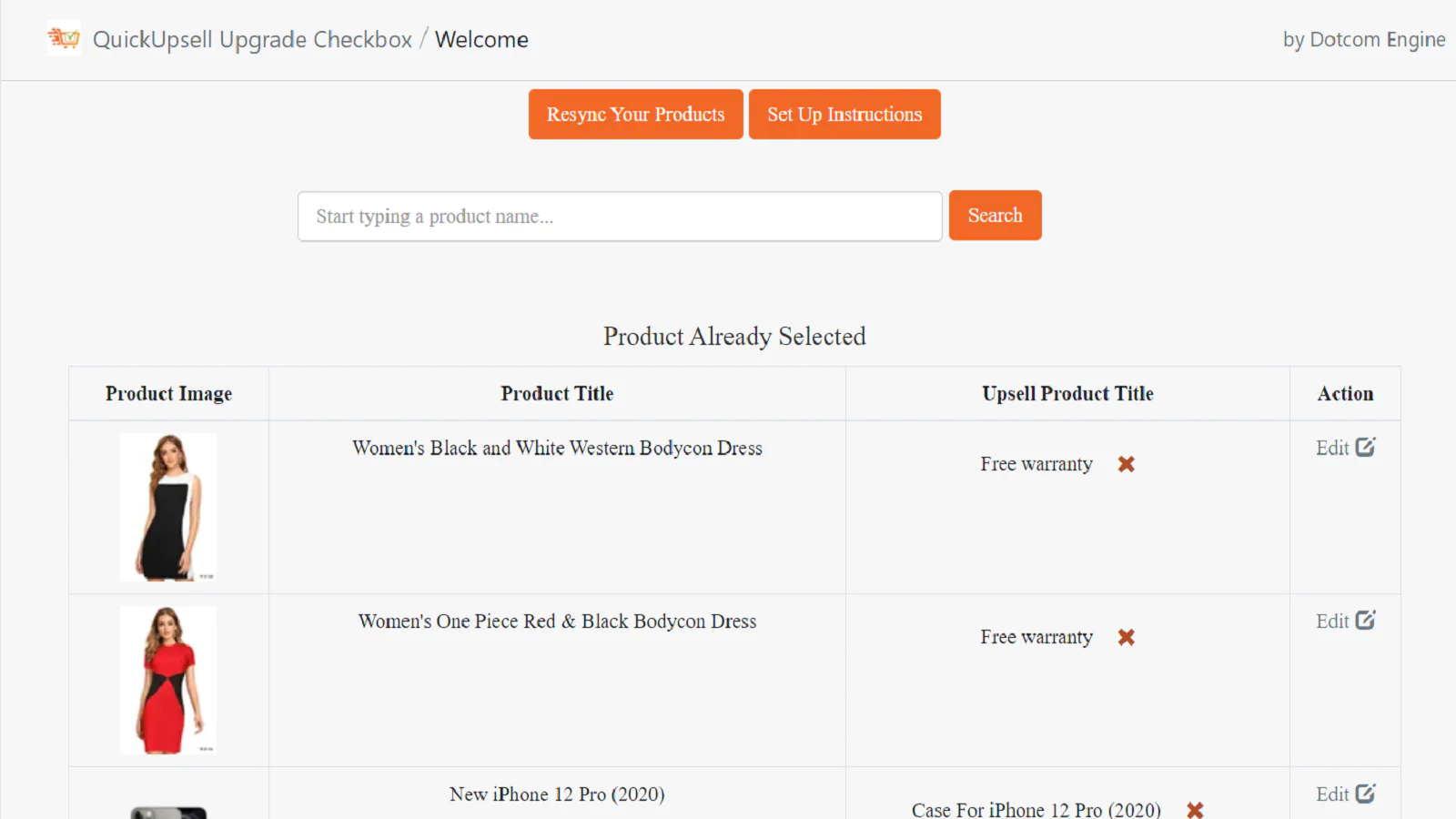Remove Free warranty from Red & Black Dress
Viewport: 1456px width, 819px height.
(x=1126, y=637)
